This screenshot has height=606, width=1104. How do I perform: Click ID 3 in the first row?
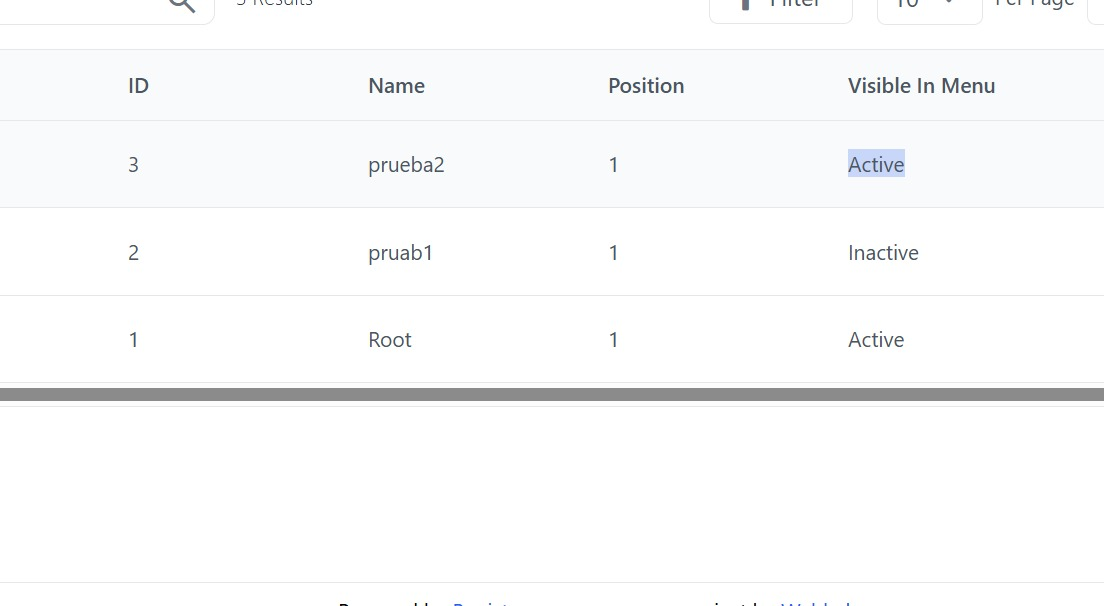click(x=134, y=165)
